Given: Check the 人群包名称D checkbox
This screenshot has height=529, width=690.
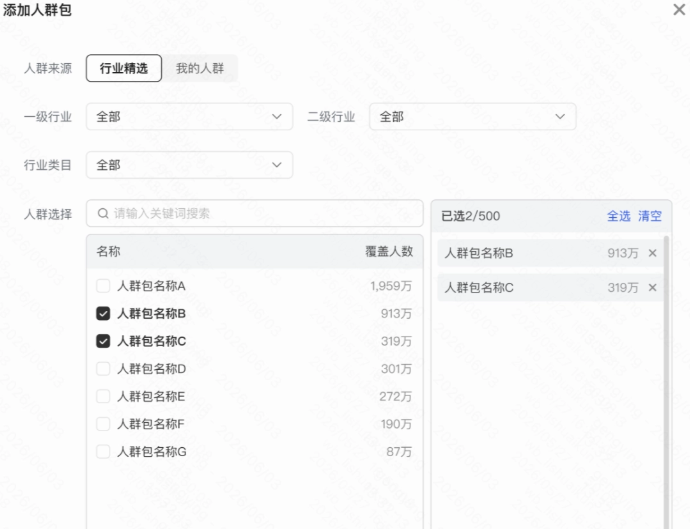Looking at the screenshot, I should (103, 368).
